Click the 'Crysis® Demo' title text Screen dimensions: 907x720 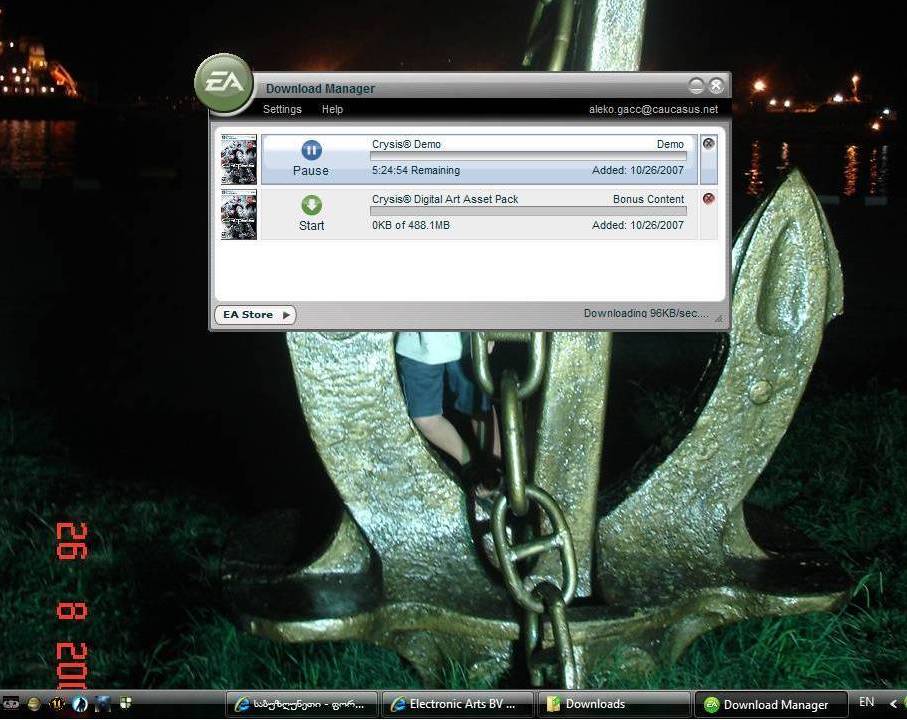coord(406,144)
